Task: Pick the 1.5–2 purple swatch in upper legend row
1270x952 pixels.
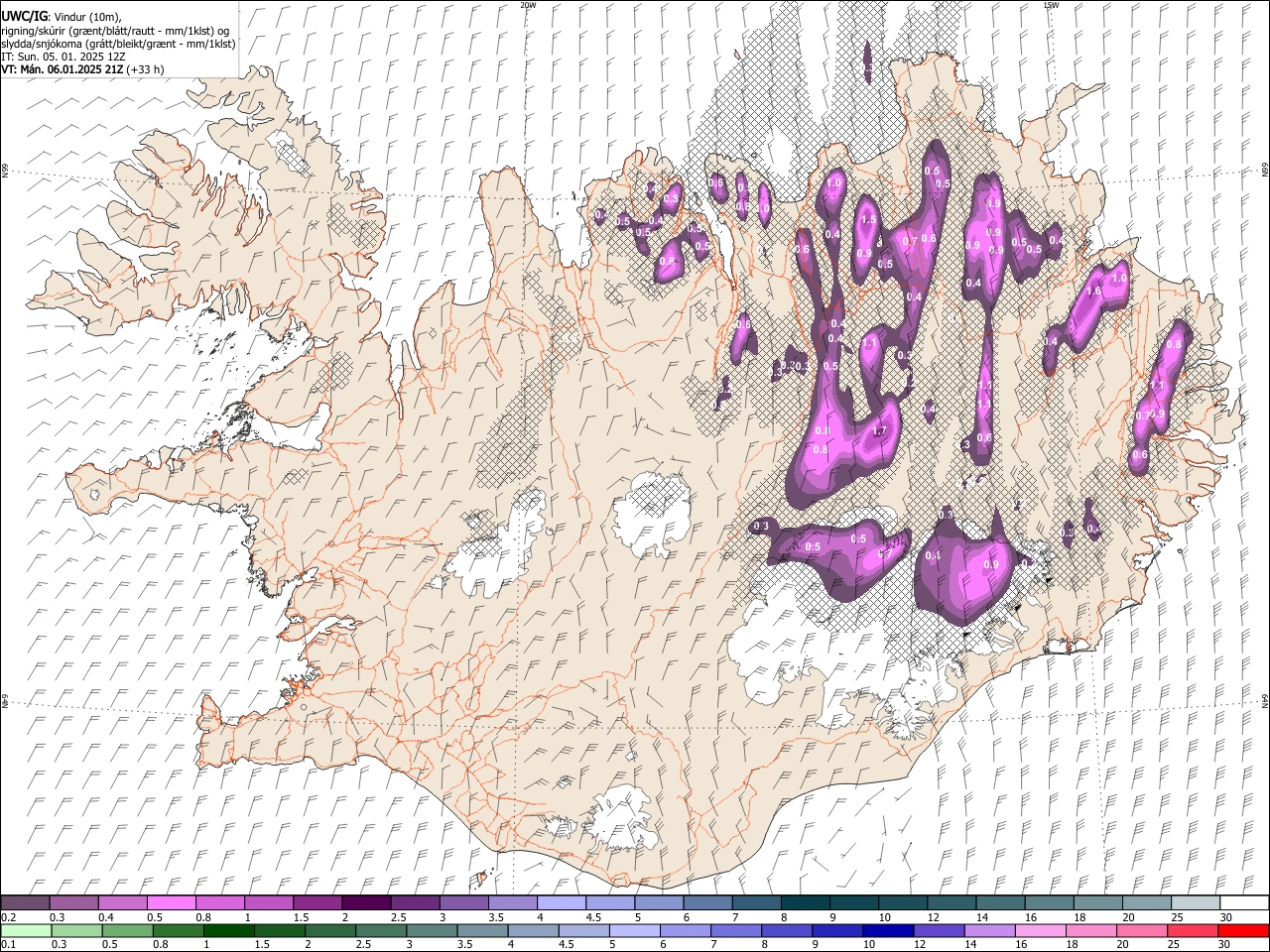Action: (317, 903)
